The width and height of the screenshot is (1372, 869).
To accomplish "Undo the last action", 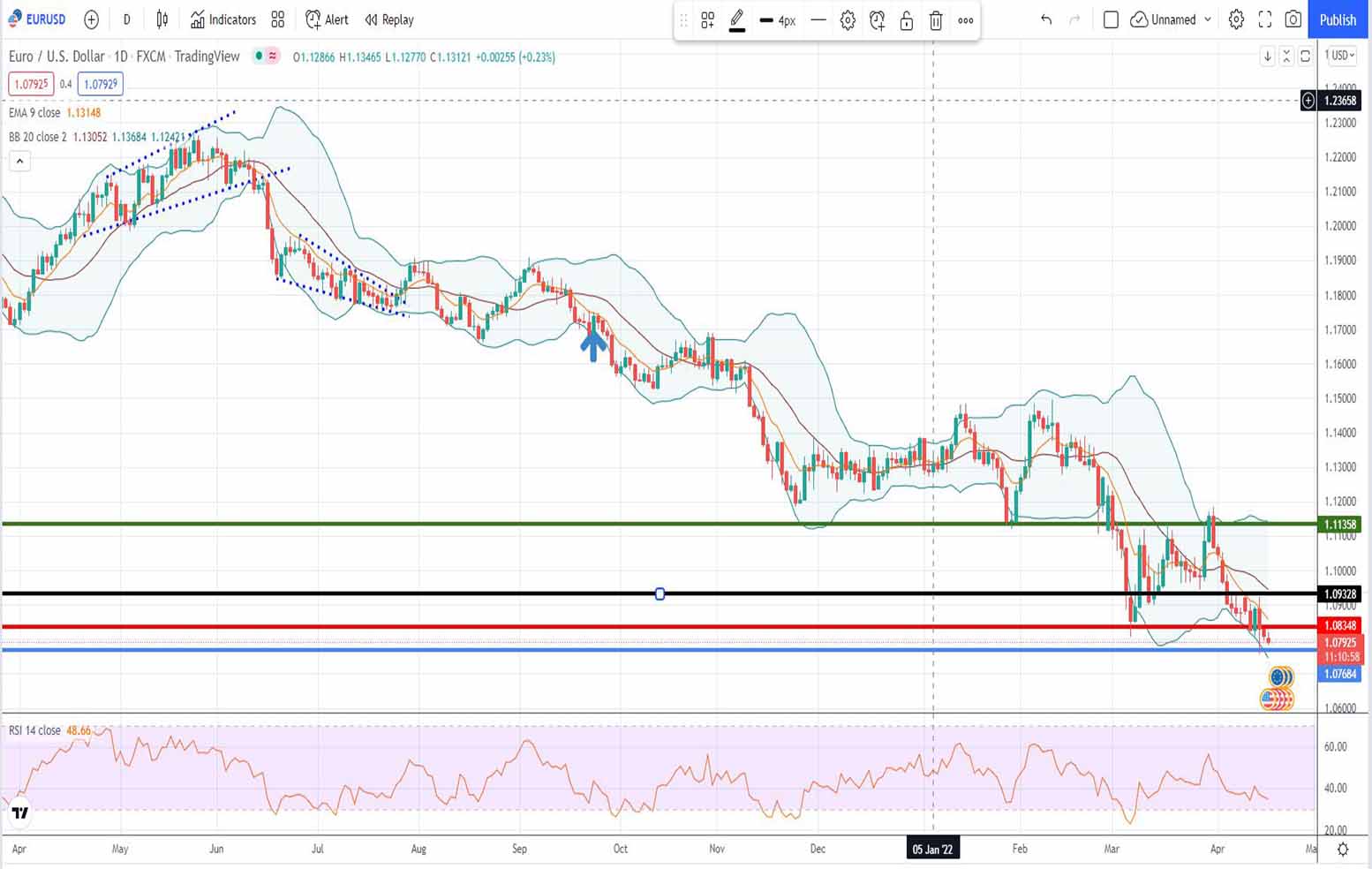I will click(x=1046, y=19).
